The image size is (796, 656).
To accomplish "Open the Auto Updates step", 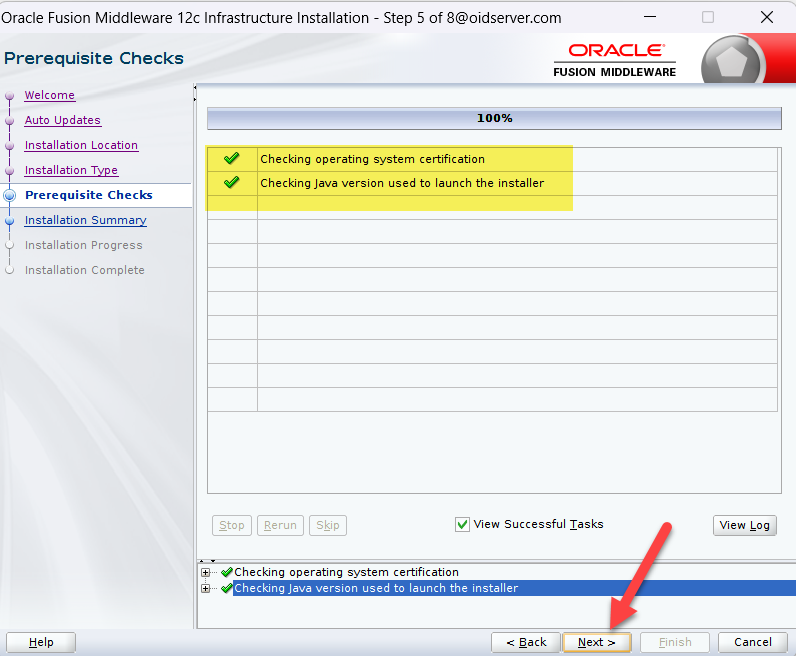I will 62,121.
